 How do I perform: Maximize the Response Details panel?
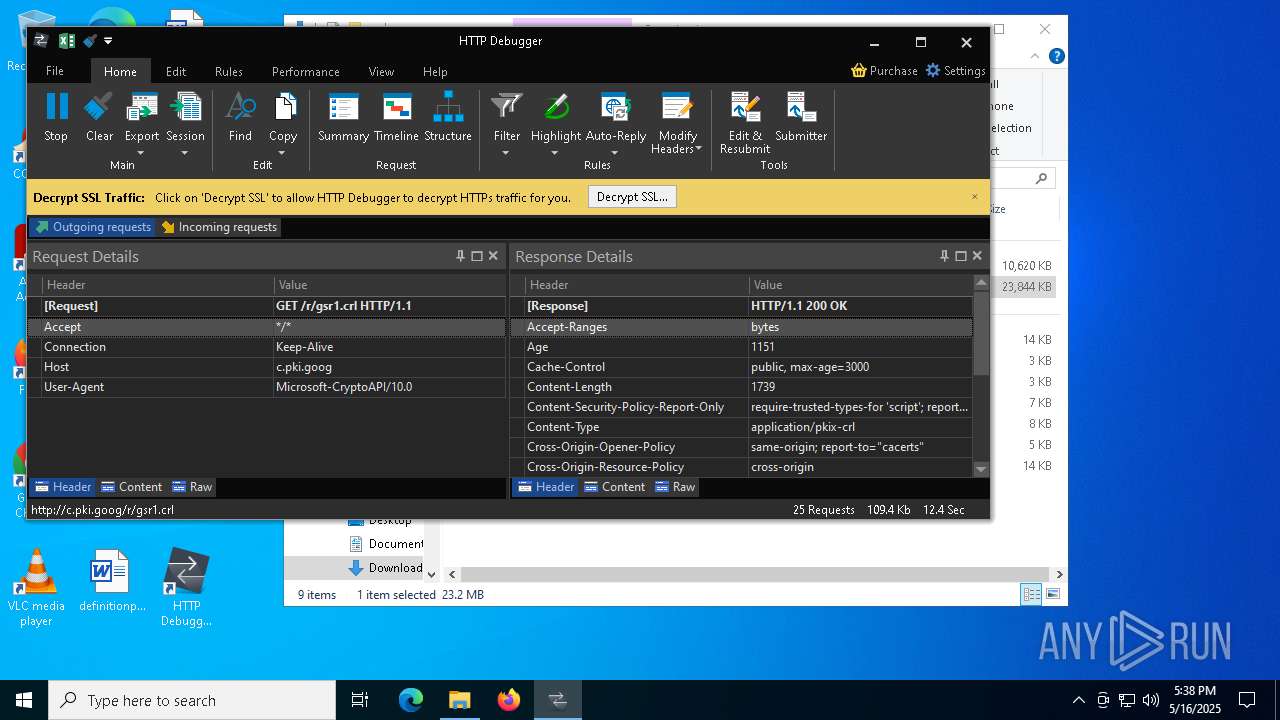[961, 256]
